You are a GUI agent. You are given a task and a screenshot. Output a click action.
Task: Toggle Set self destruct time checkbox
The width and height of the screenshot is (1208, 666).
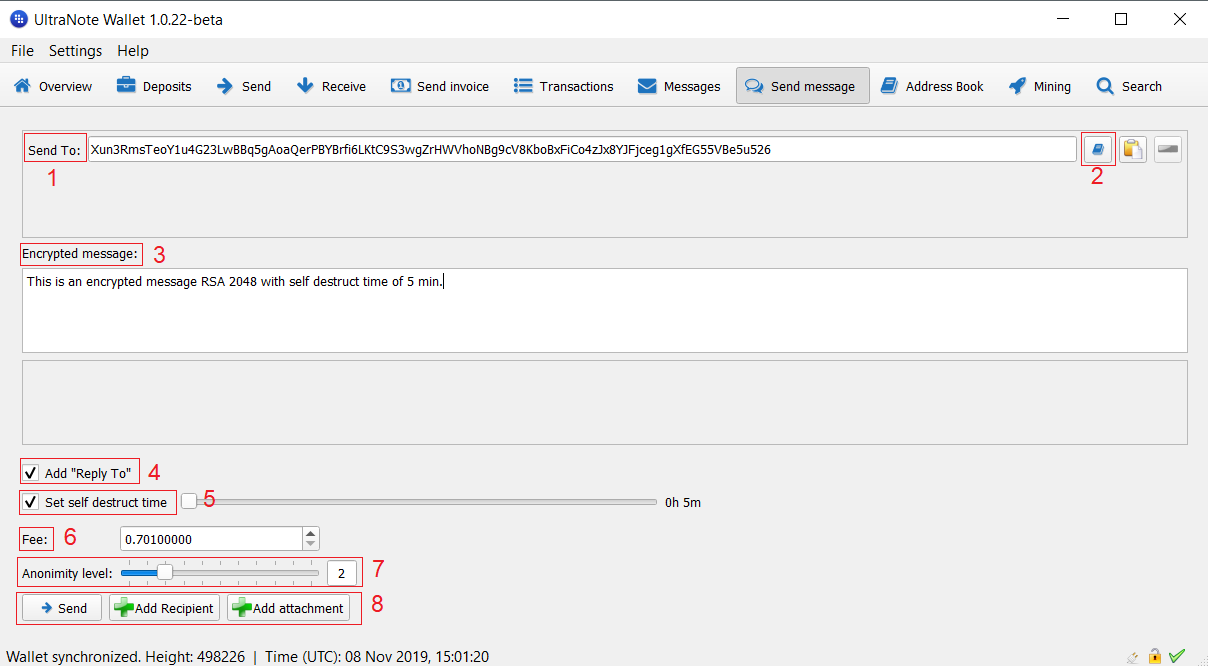click(x=31, y=502)
